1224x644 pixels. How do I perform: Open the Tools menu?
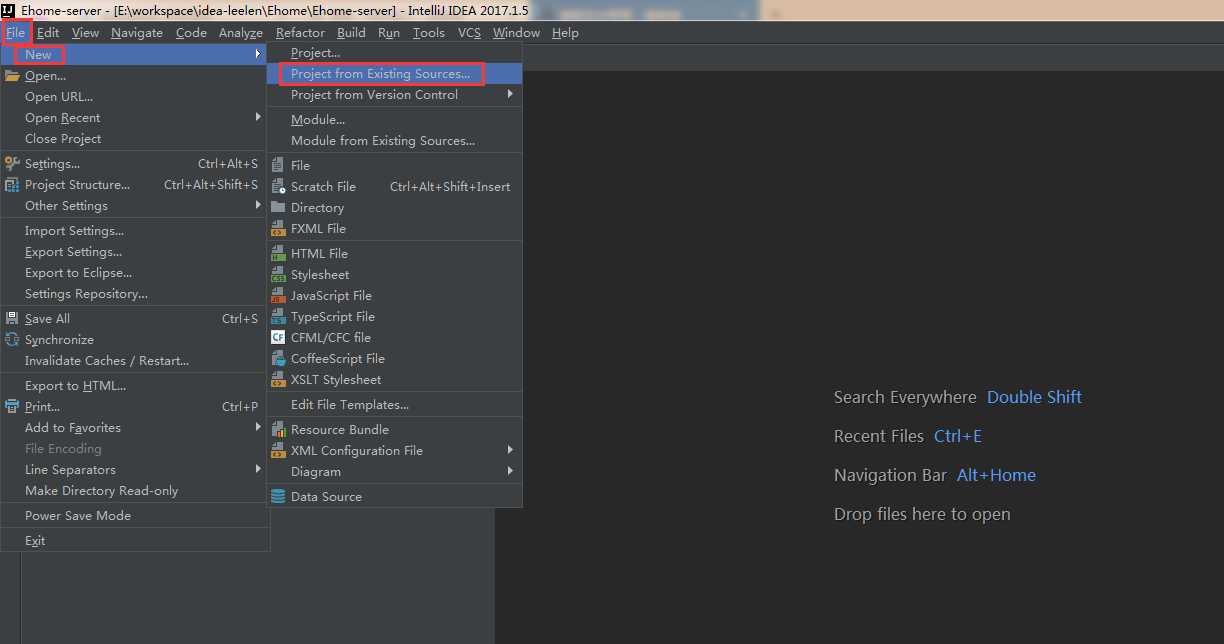429,32
